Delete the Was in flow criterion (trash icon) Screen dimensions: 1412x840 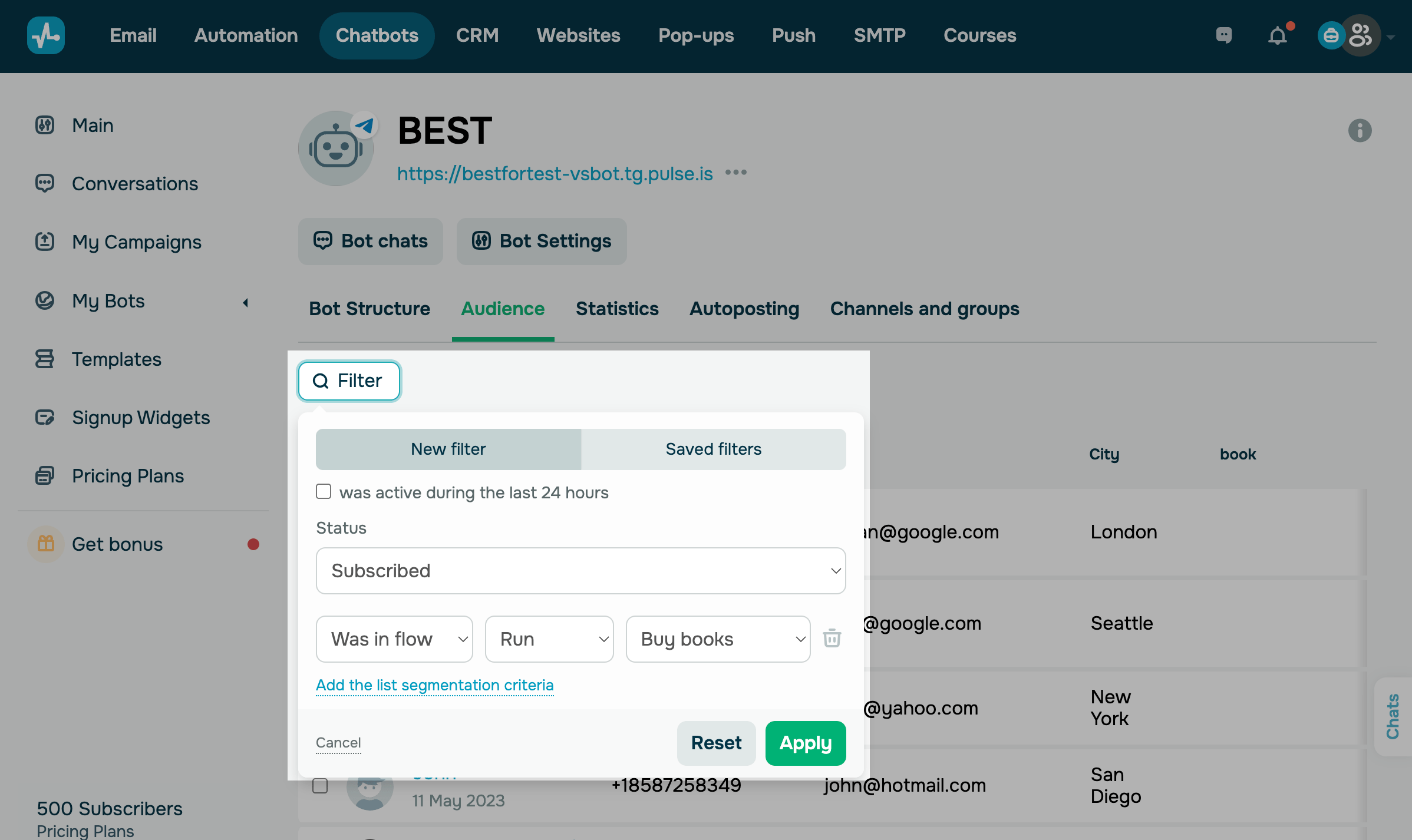(832, 639)
